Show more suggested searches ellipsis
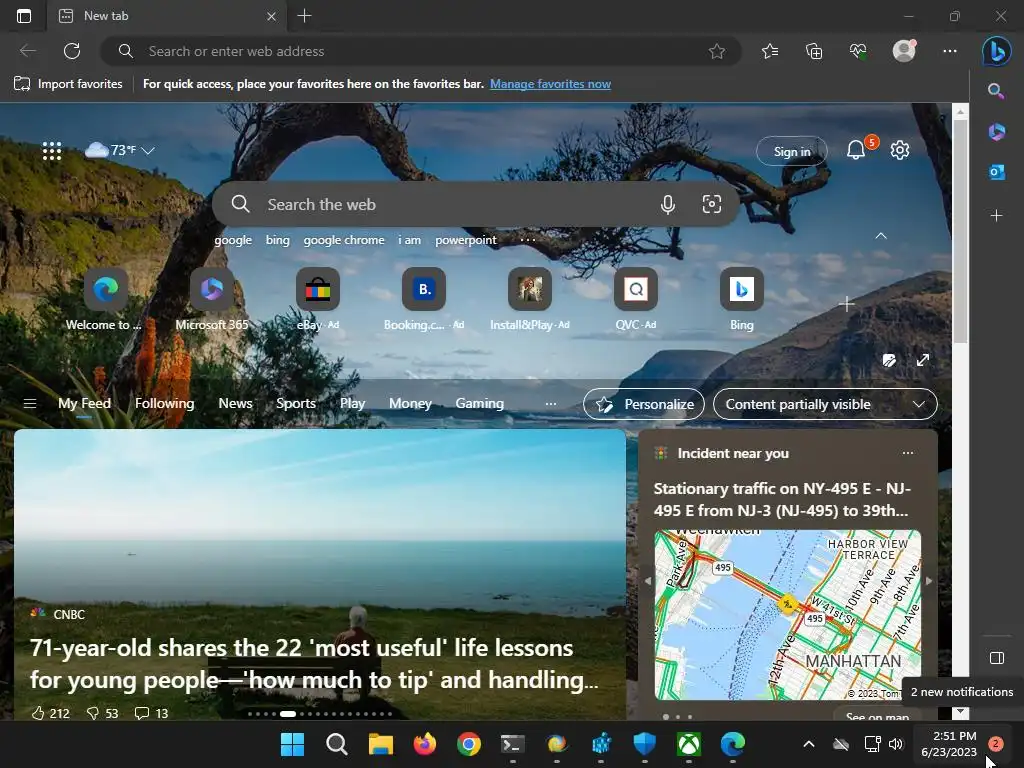This screenshot has width=1024, height=768. pyautogui.click(x=528, y=240)
